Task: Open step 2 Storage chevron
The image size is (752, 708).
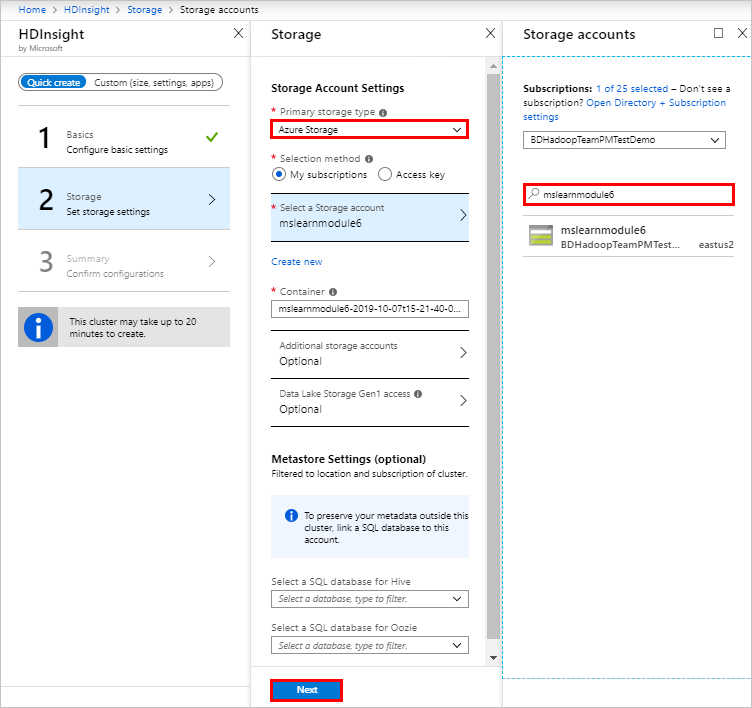Action: 212,199
